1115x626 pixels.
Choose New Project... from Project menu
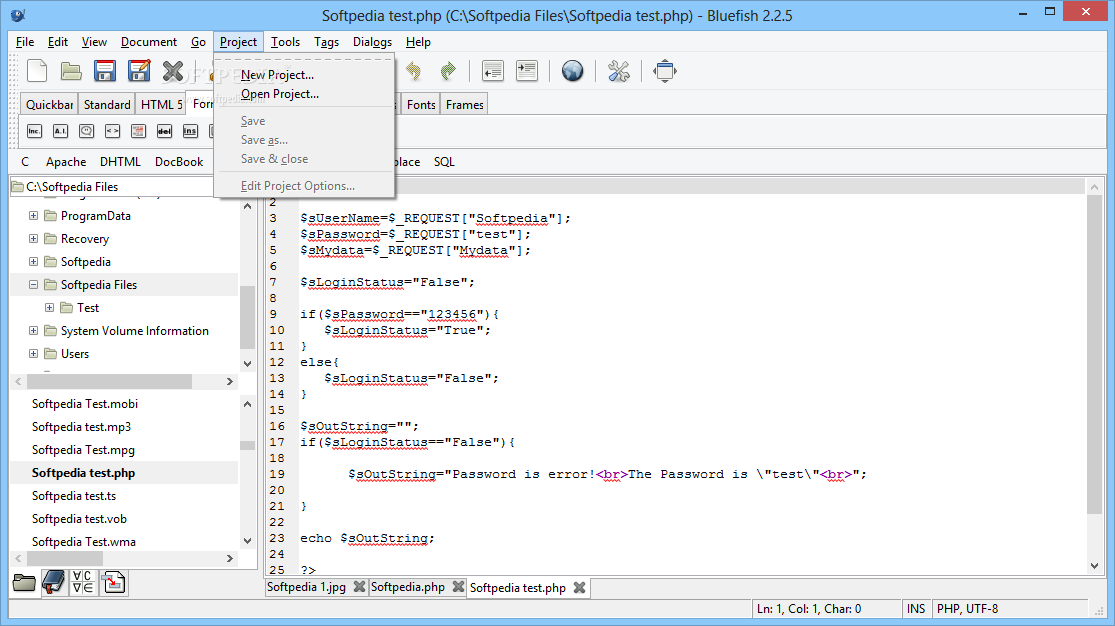pyautogui.click(x=277, y=75)
